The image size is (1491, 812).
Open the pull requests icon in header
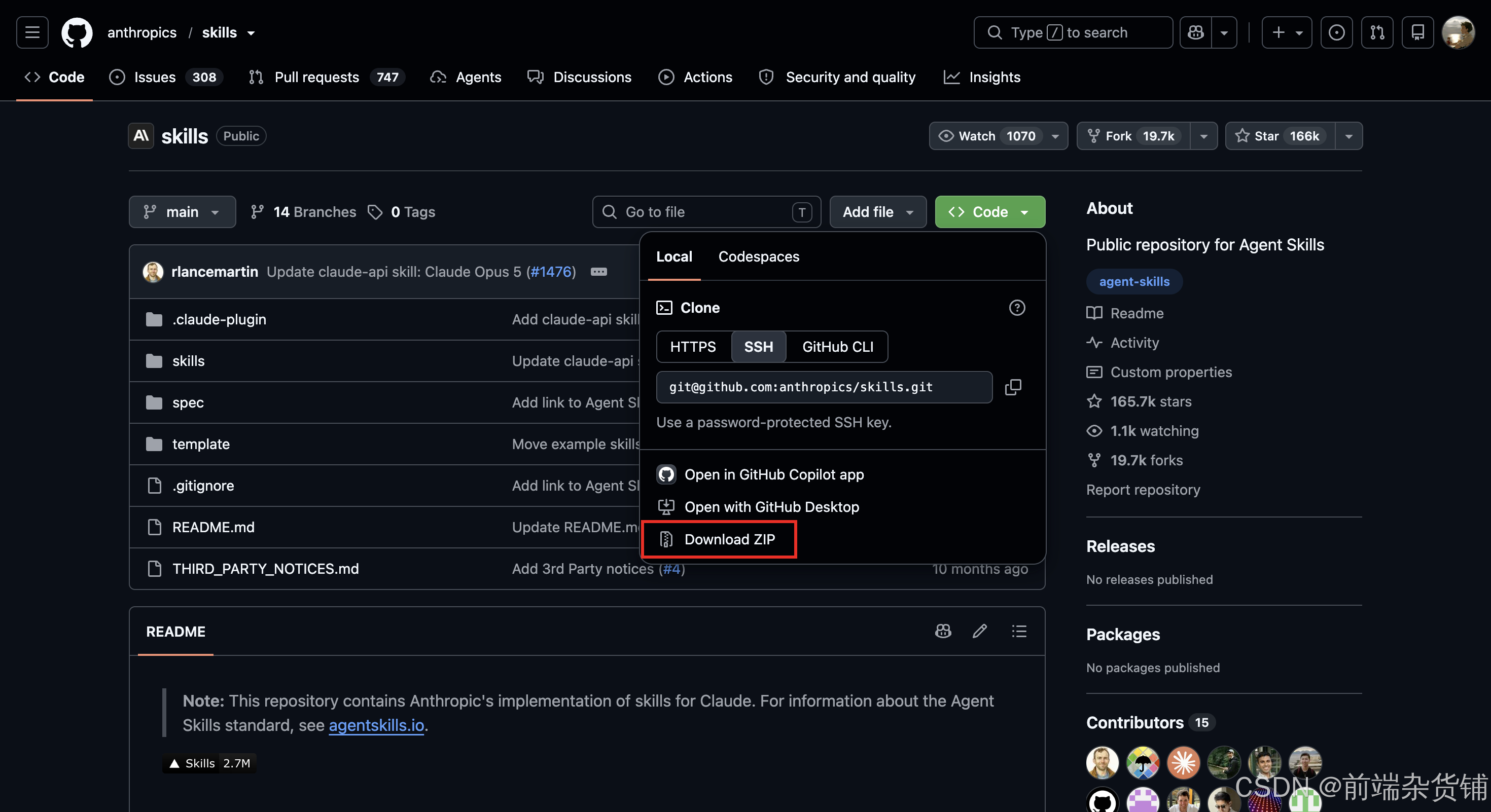1377,32
